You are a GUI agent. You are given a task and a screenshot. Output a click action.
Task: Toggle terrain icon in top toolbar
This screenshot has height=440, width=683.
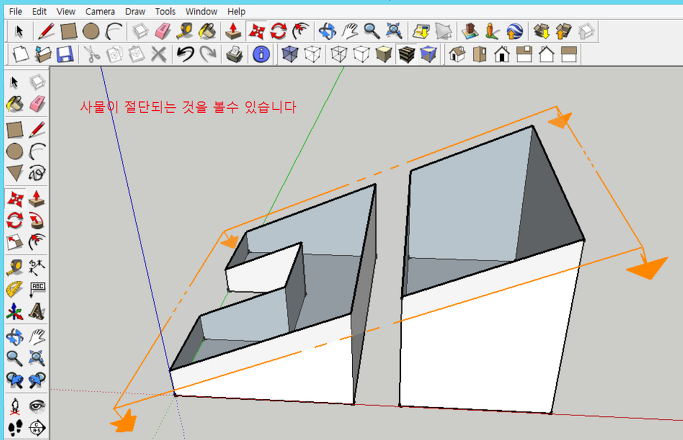443,31
